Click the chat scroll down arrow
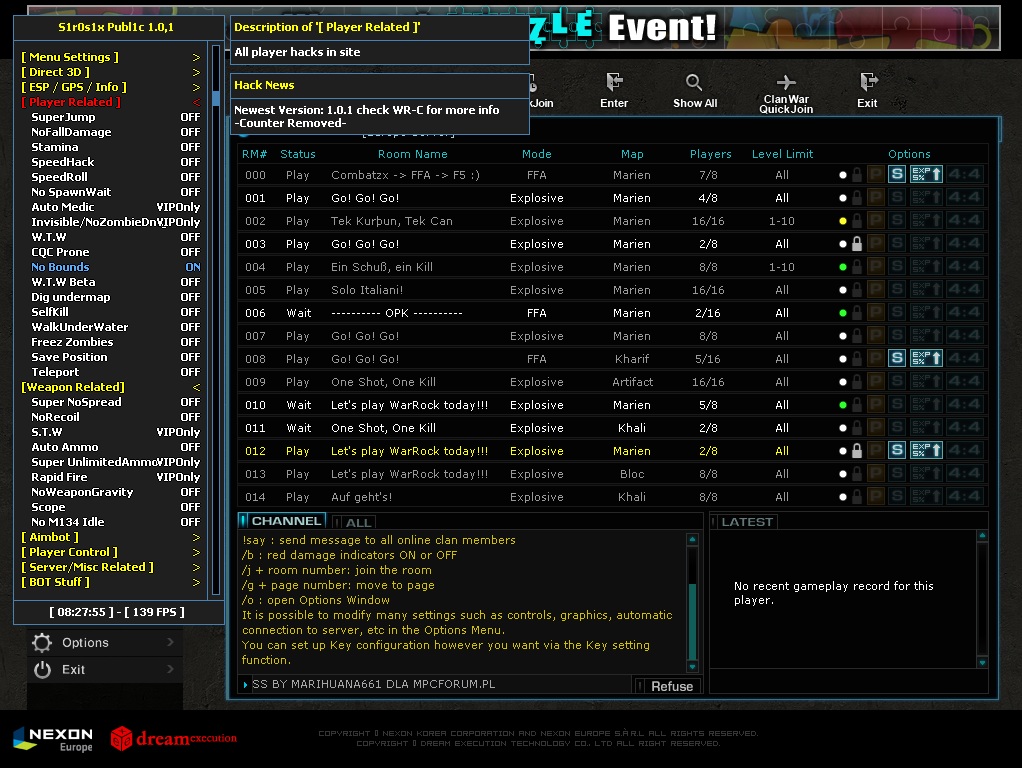 point(692,667)
